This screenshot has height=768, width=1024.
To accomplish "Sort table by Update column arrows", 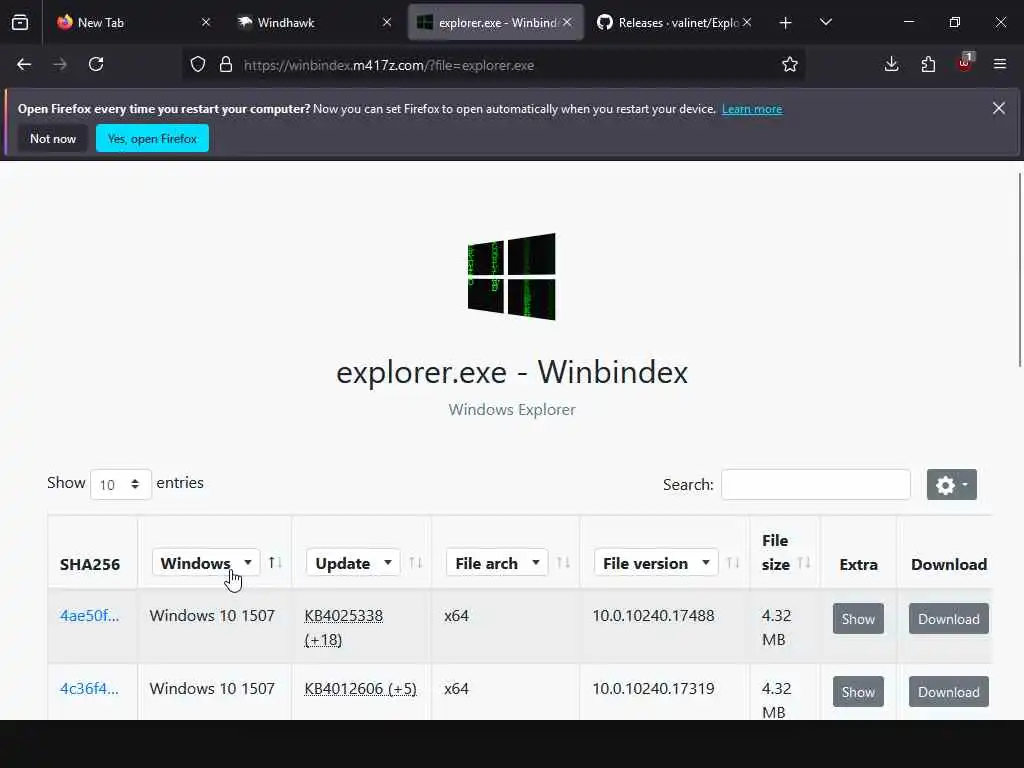I will point(416,563).
